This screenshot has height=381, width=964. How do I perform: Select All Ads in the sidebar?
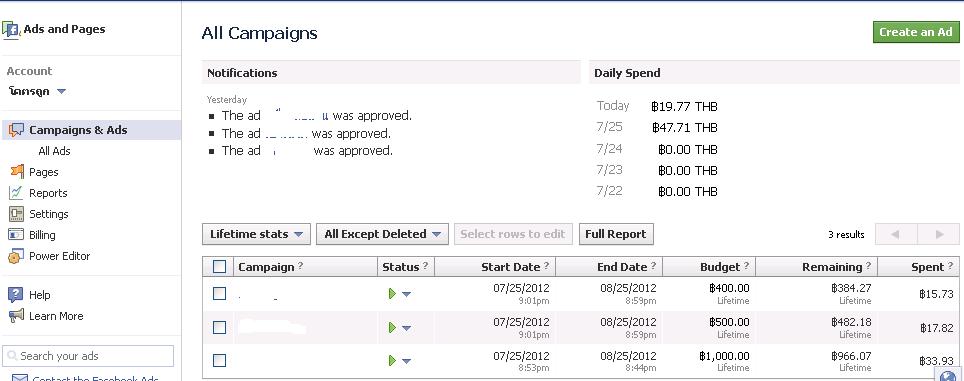point(54,151)
